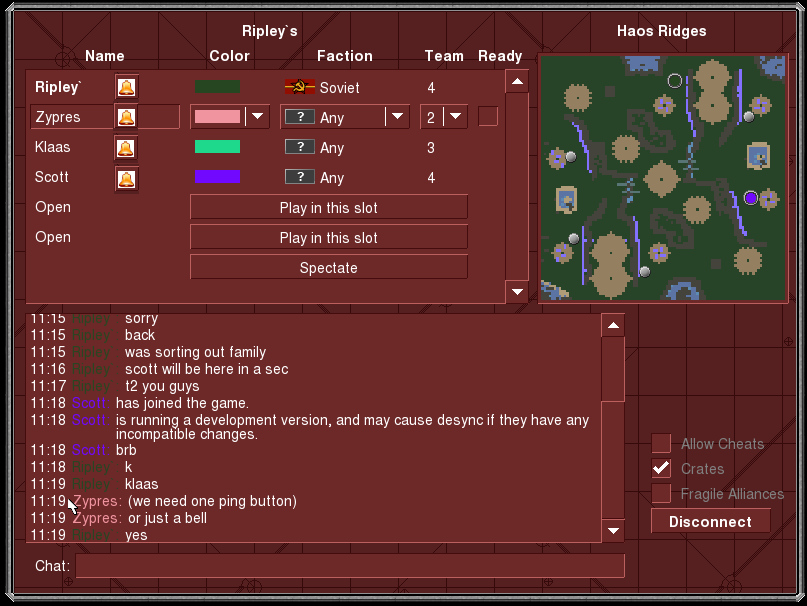
Task: Click the Soviet hammer and sickle flag icon
Action: pos(300,87)
